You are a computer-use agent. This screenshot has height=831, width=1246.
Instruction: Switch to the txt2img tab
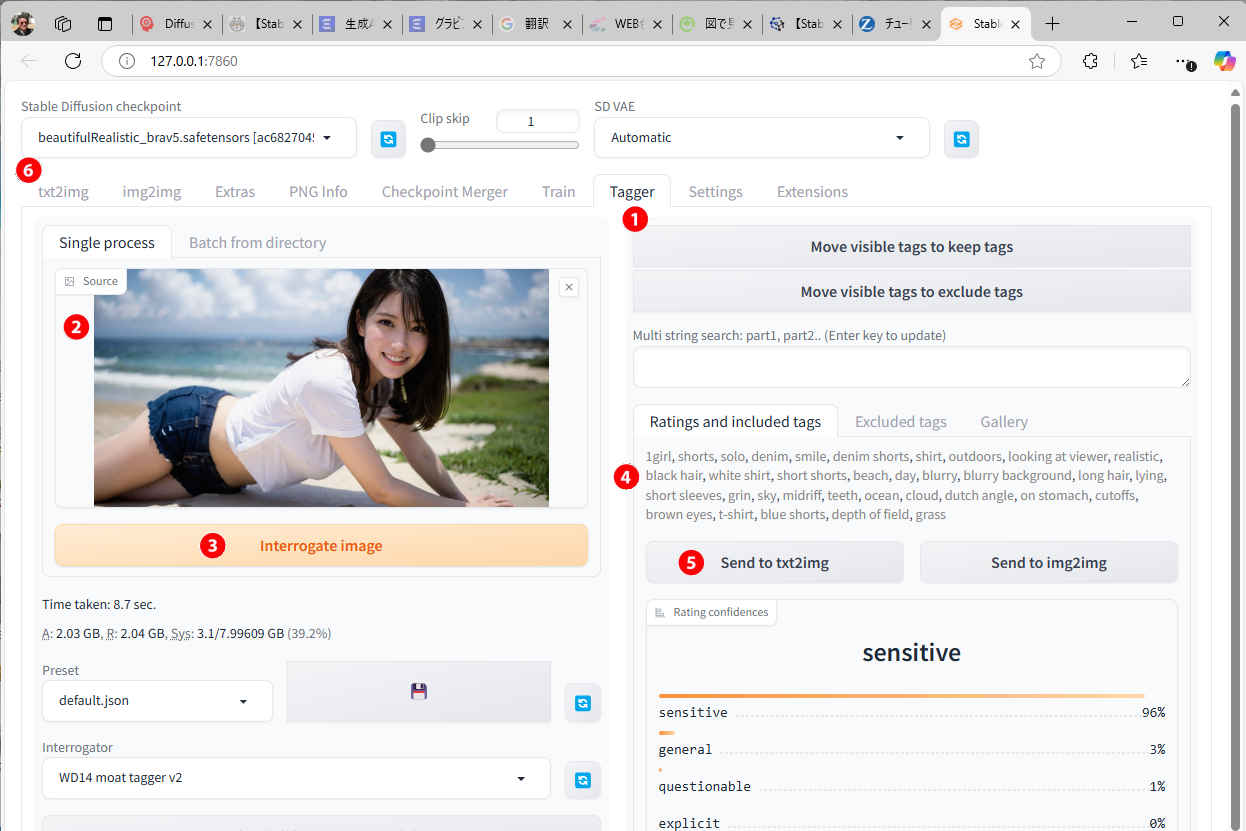pyautogui.click(x=63, y=192)
